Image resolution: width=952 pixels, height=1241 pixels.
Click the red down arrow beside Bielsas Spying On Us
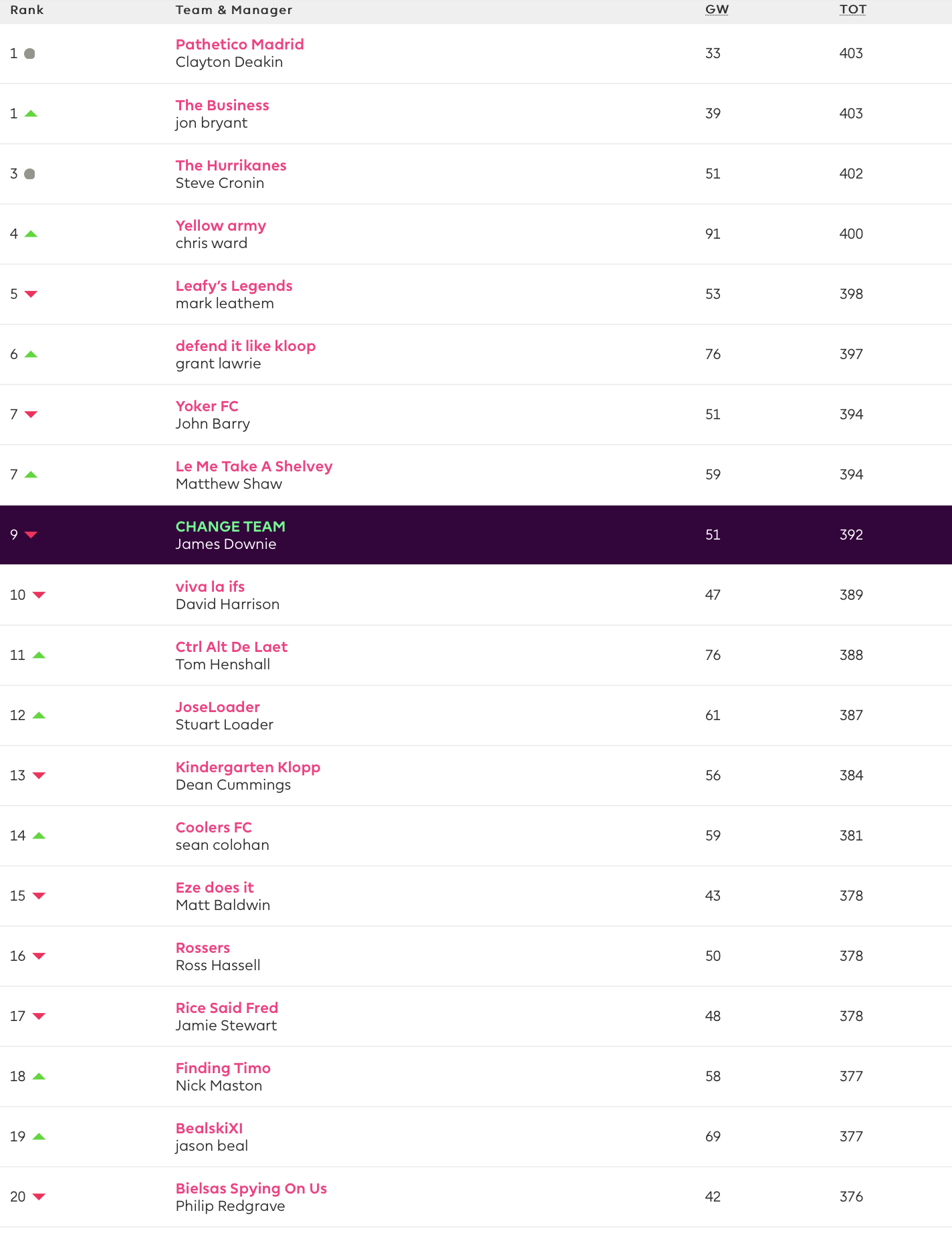click(x=39, y=1197)
